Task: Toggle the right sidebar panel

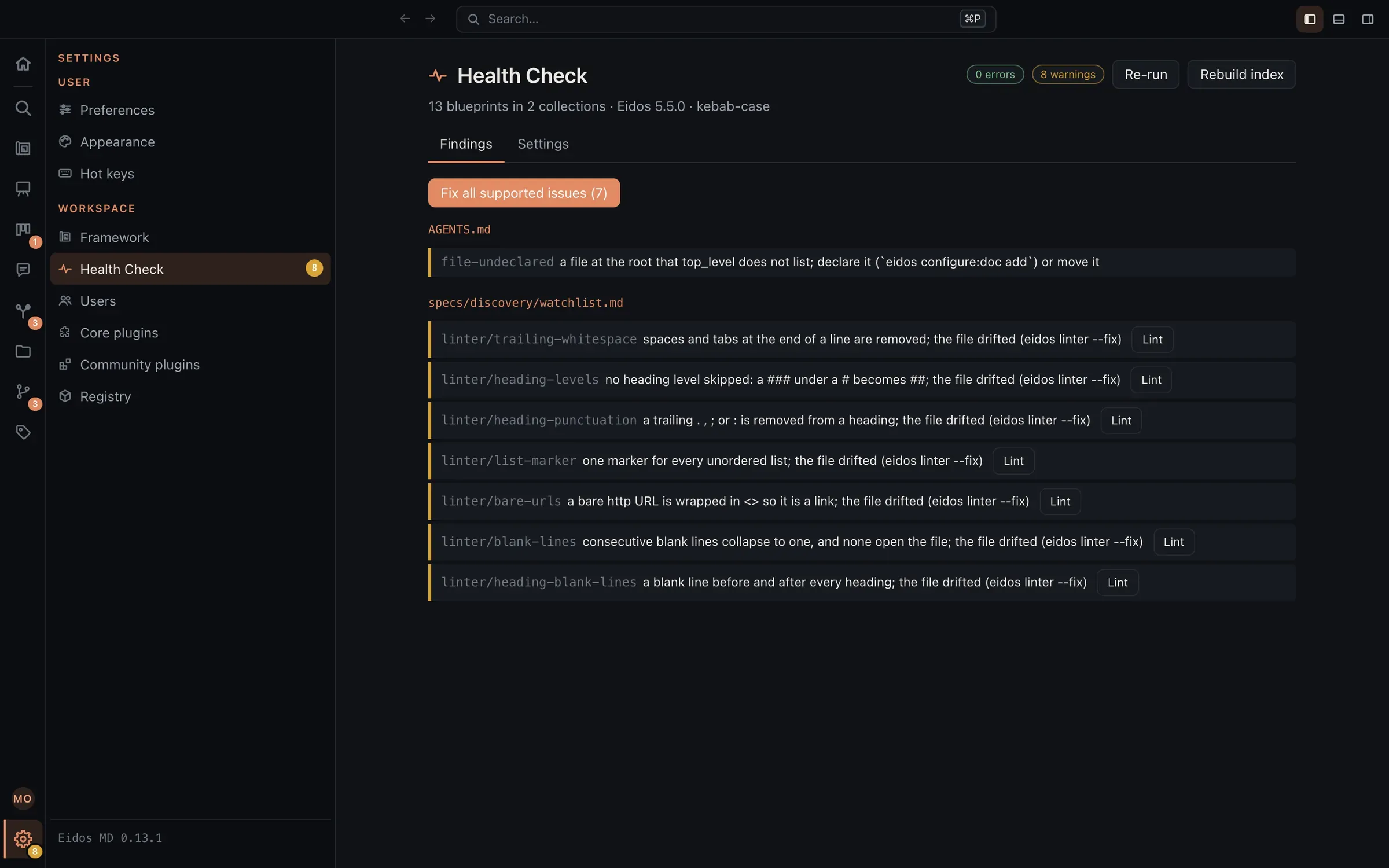Action: 1368,19
